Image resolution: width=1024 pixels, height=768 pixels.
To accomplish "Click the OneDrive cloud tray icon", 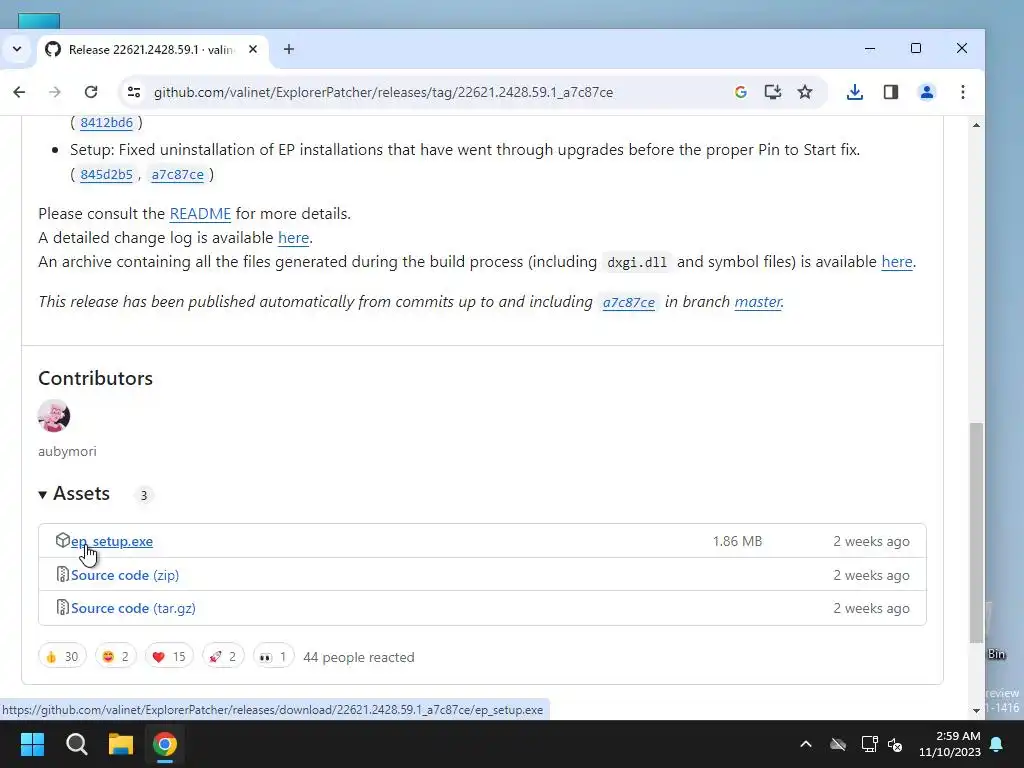I will click(838, 744).
